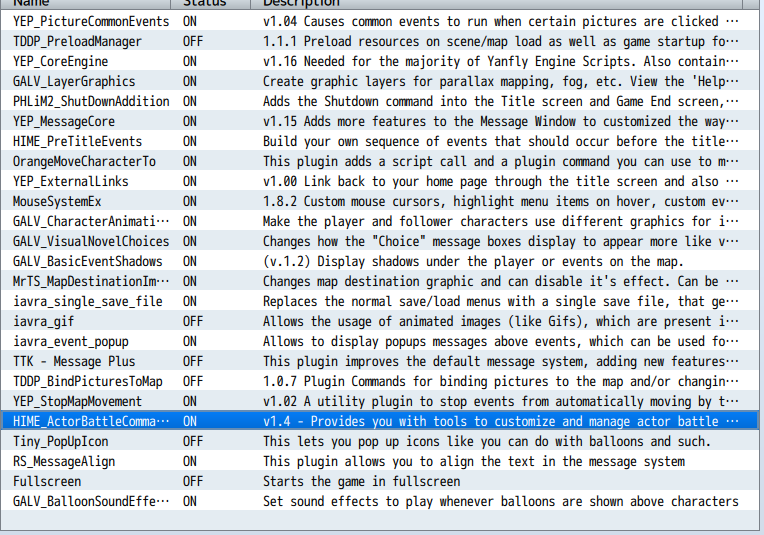
Task: Click description 'Replaces the normal save/load menus'
Action: tap(501, 301)
